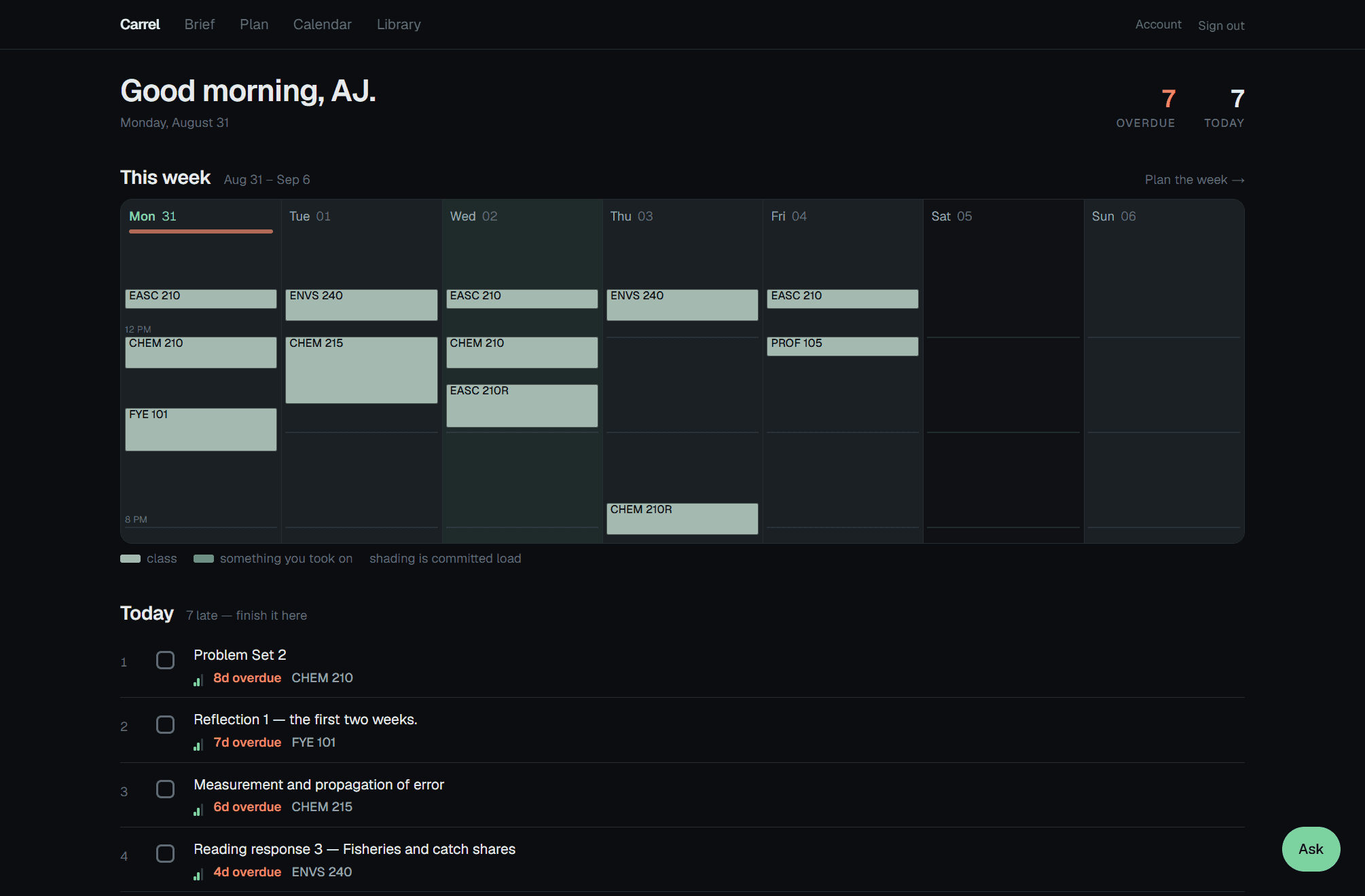Click effort bars icon beside 4d overdue
The image size is (1365, 896).
tap(198, 874)
